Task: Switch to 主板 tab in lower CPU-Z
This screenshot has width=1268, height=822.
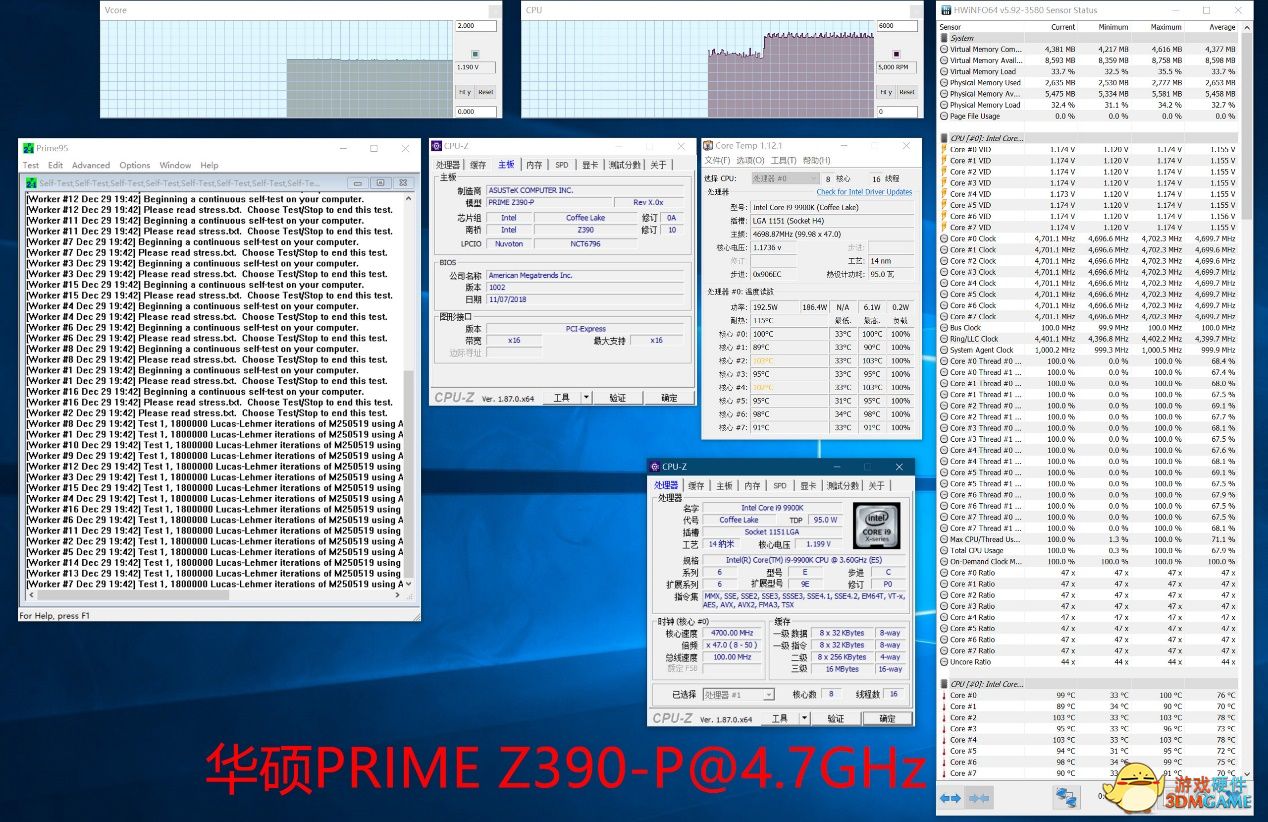Action: click(x=724, y=486)
